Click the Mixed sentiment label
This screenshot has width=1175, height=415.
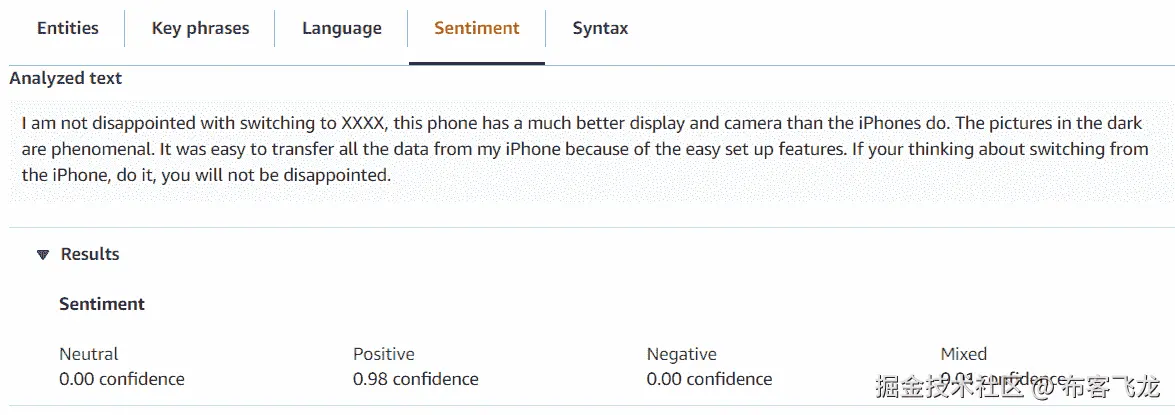(964, 354)
